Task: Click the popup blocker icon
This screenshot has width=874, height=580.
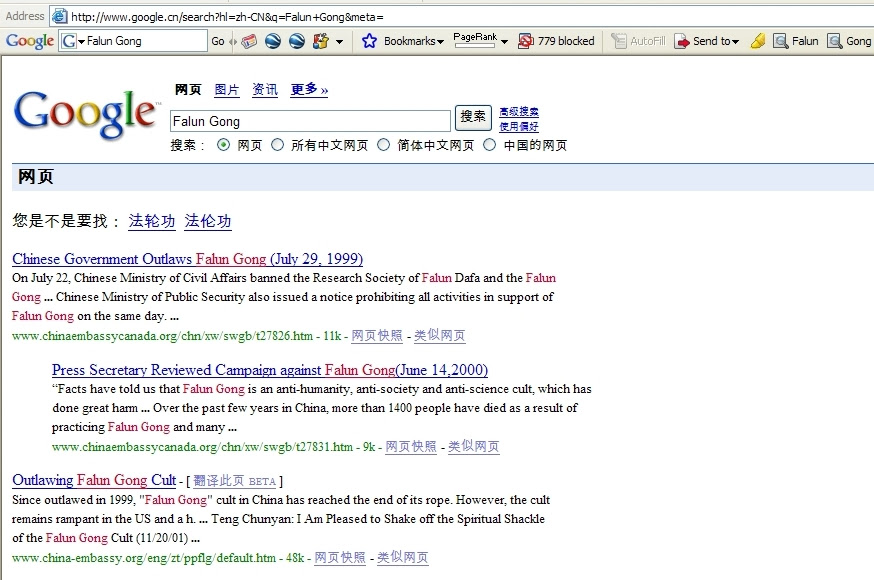Action: [525, 41]
